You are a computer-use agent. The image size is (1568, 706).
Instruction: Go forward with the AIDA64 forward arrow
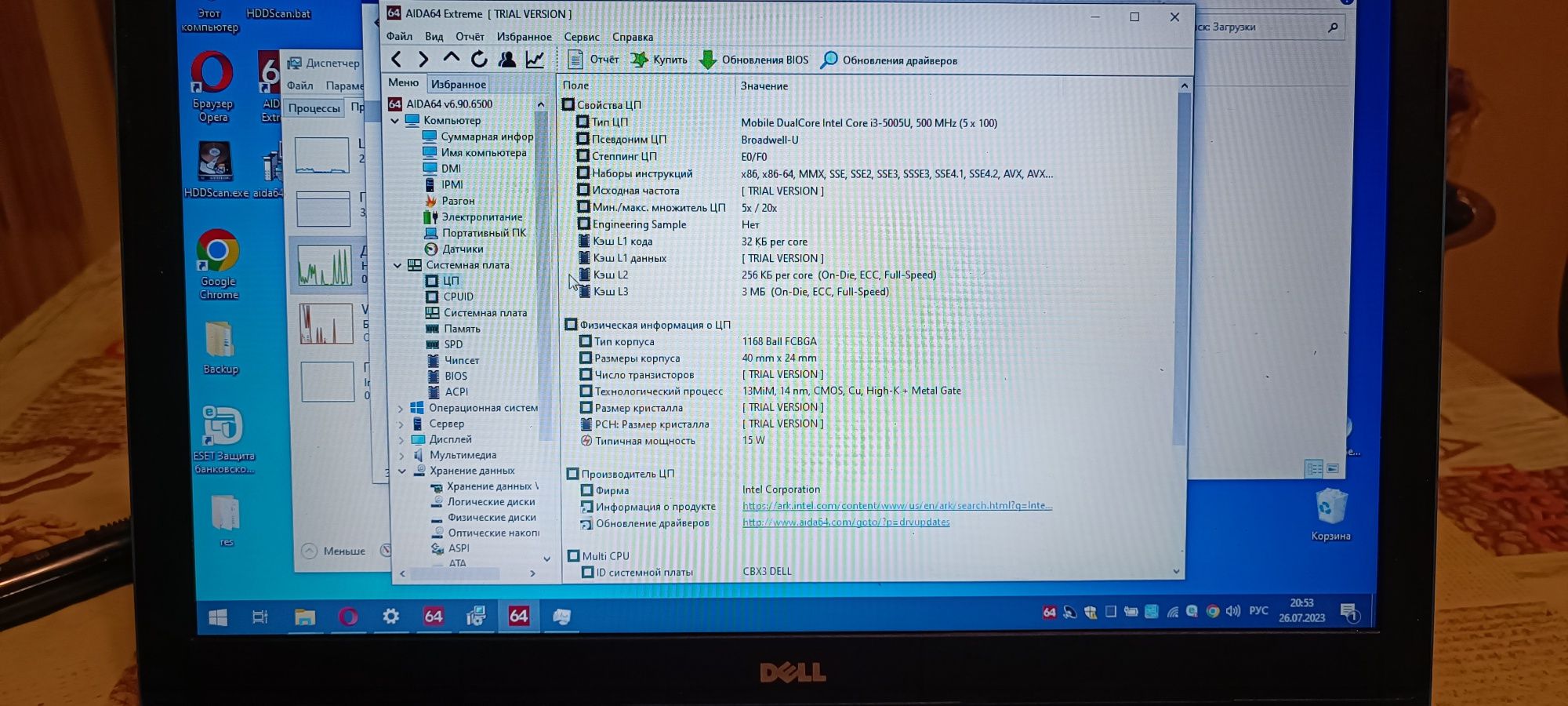[x=423, y=59]
